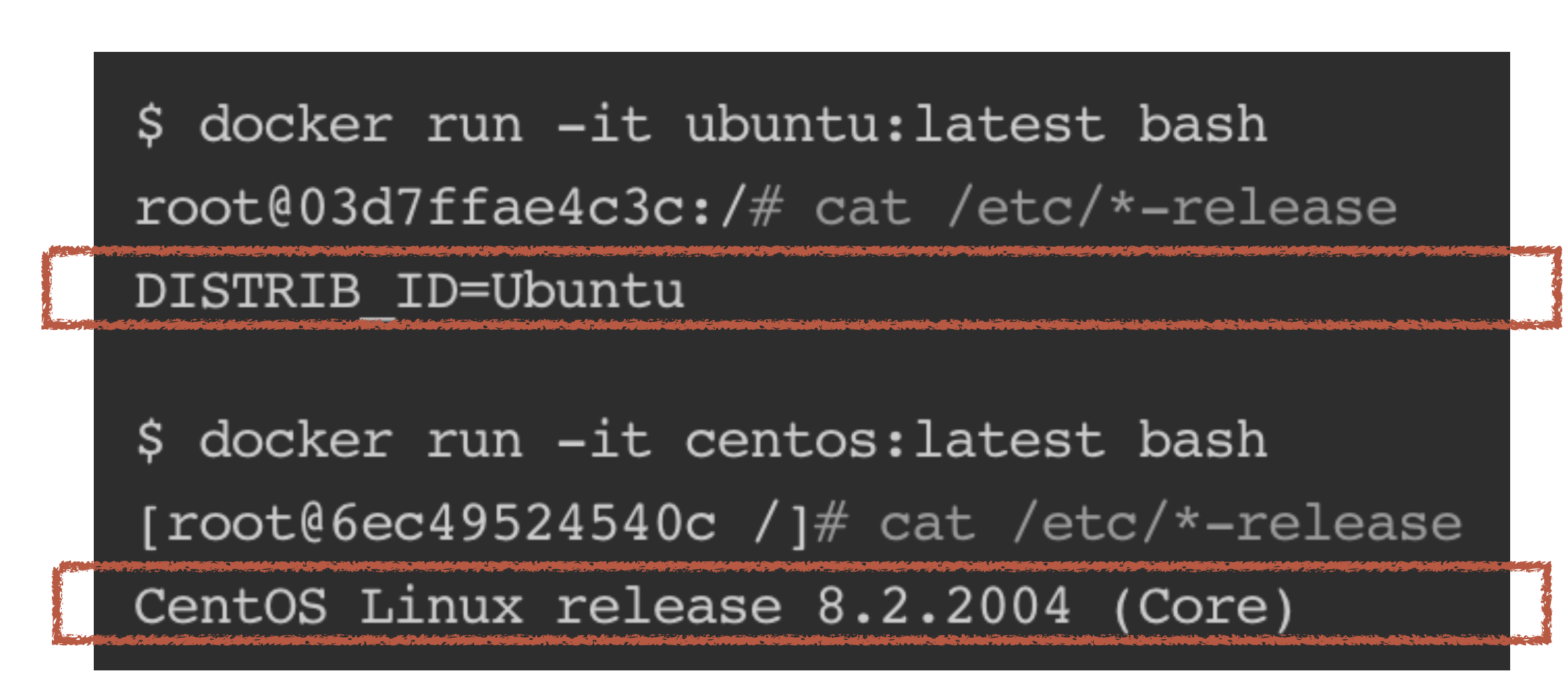Select the DISTRIB_ID=Ubuntu output line

coord(410,291)
